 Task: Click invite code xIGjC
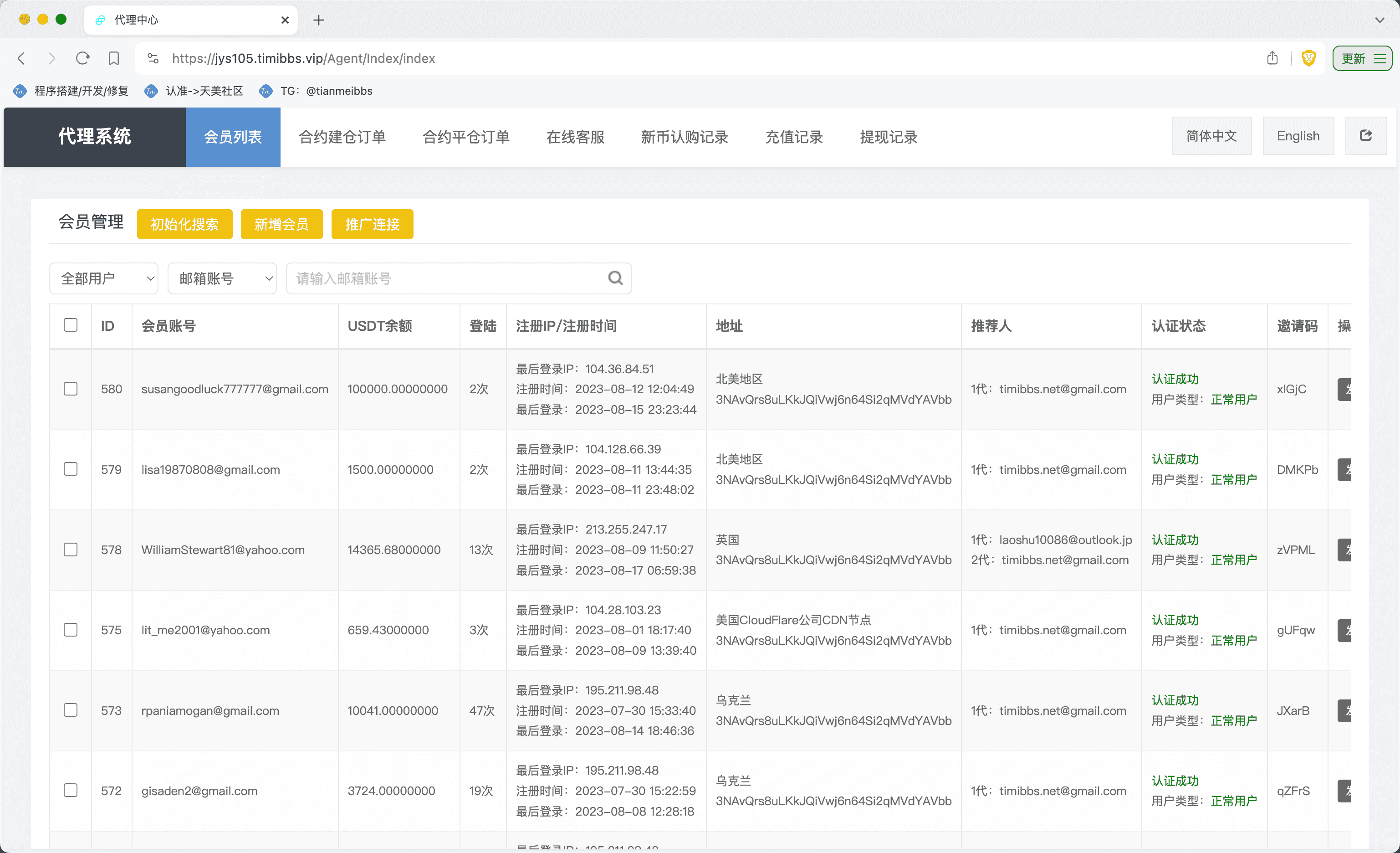[x=1292, y=389]
